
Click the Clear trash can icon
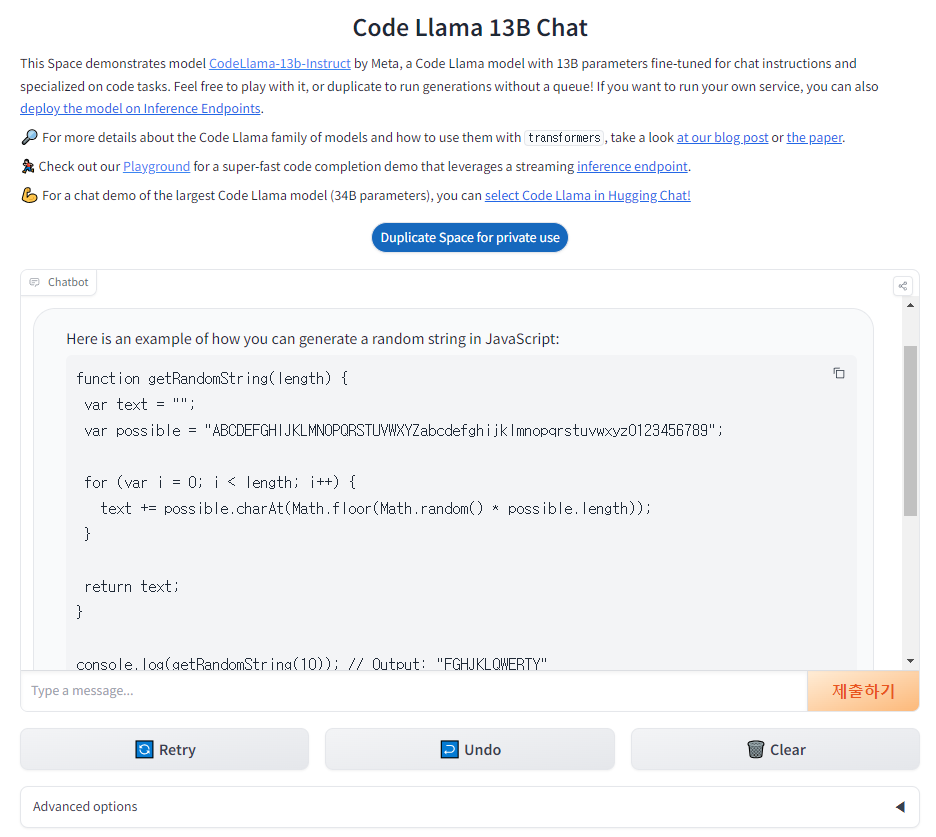[756, 749]
